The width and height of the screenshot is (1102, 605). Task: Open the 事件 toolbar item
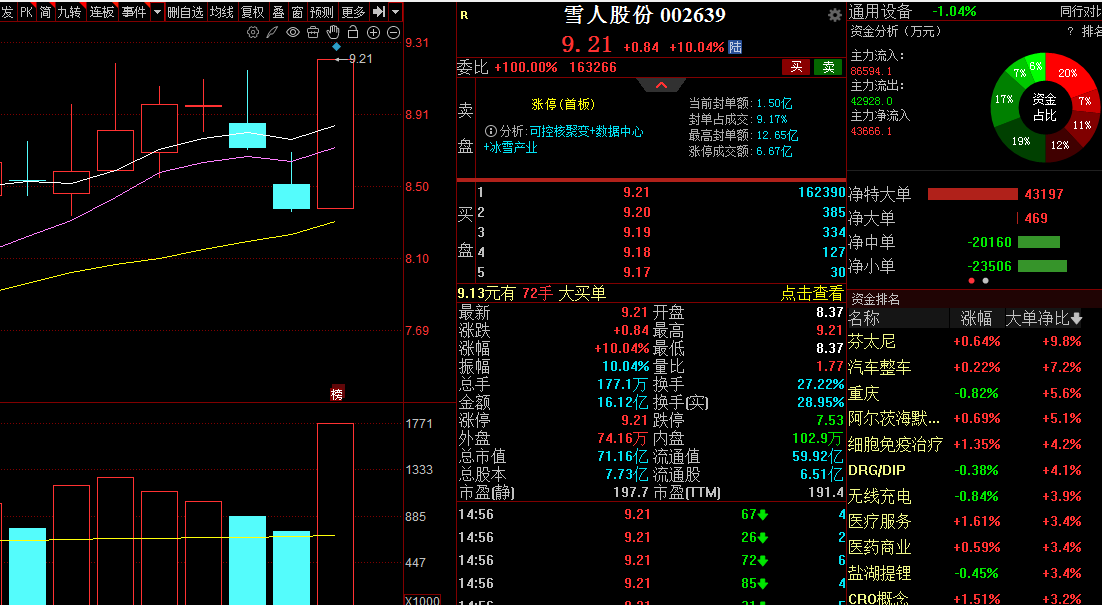pos(134,12)
